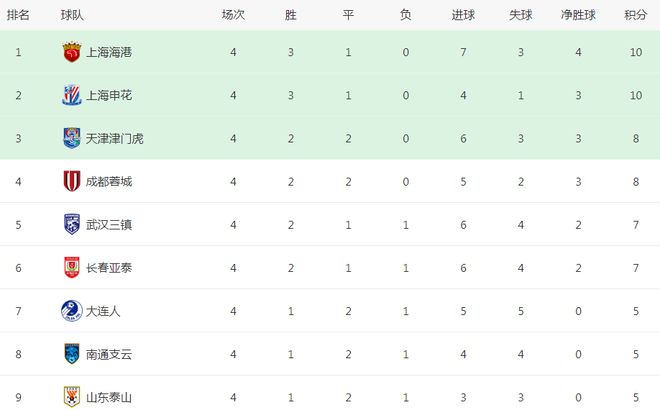Click the 失球 column header
The height and width of the screenshot is (410, 660).
(x=521, y=15)
